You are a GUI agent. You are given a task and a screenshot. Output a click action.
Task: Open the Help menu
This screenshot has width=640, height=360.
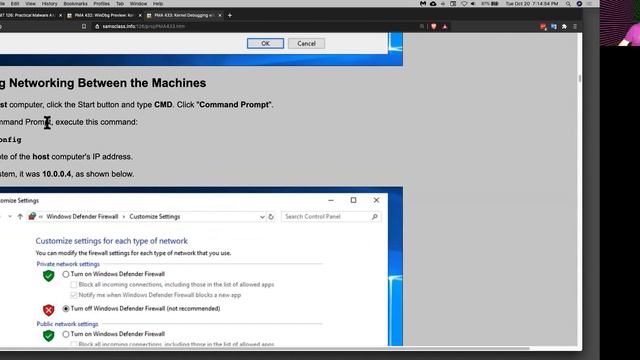pos(158,4)
